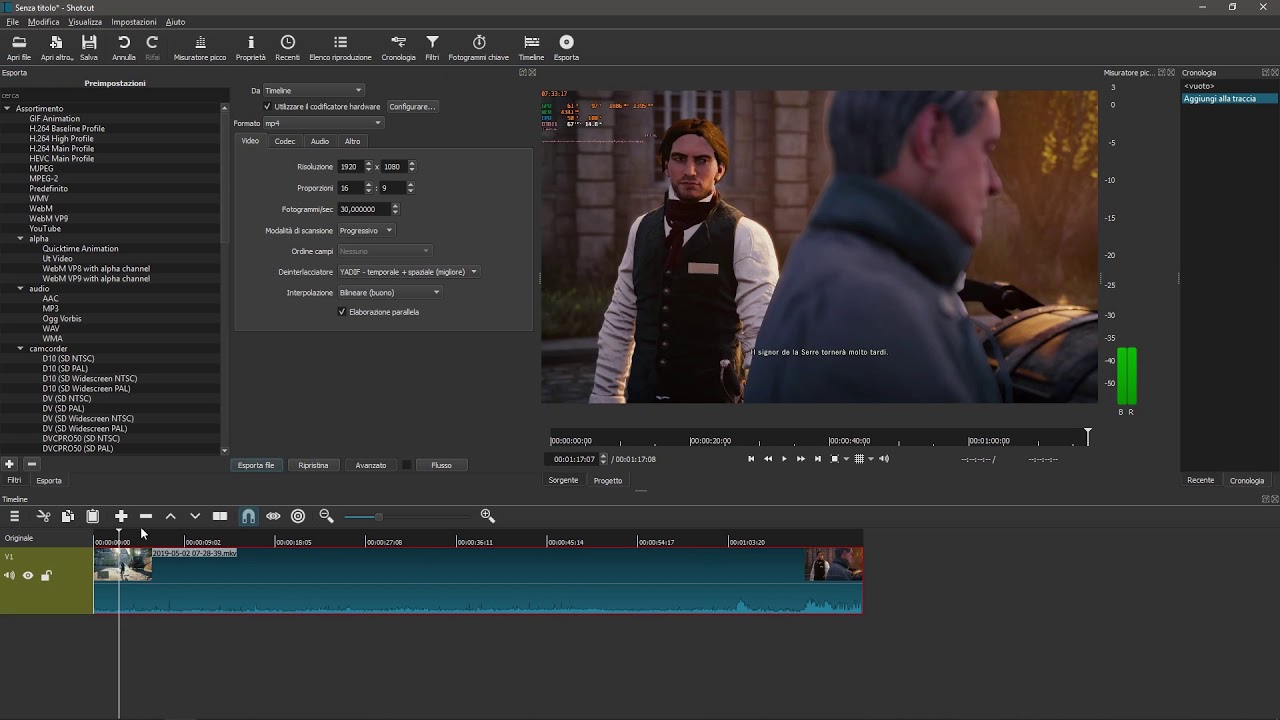
Task: Open Modalità di scansione Progressivo dropdown
Action: pos(366,231)
